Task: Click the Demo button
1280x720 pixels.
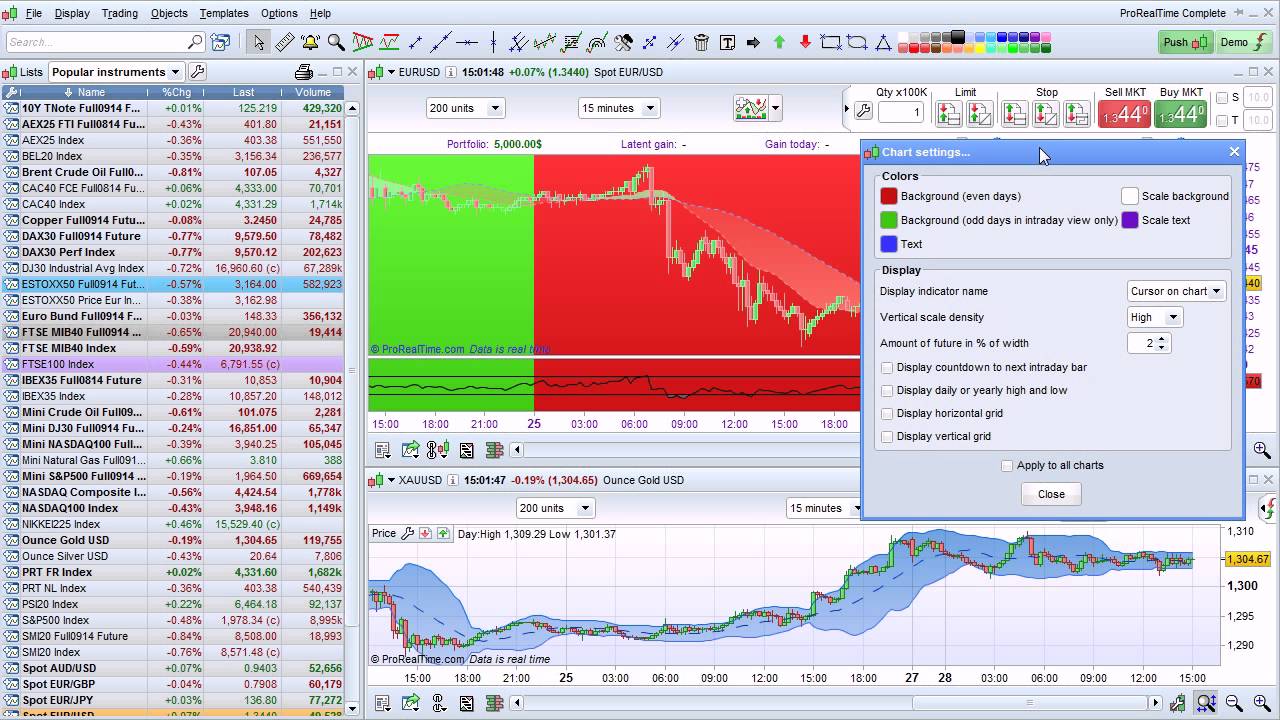Action: click(1243, 42)
